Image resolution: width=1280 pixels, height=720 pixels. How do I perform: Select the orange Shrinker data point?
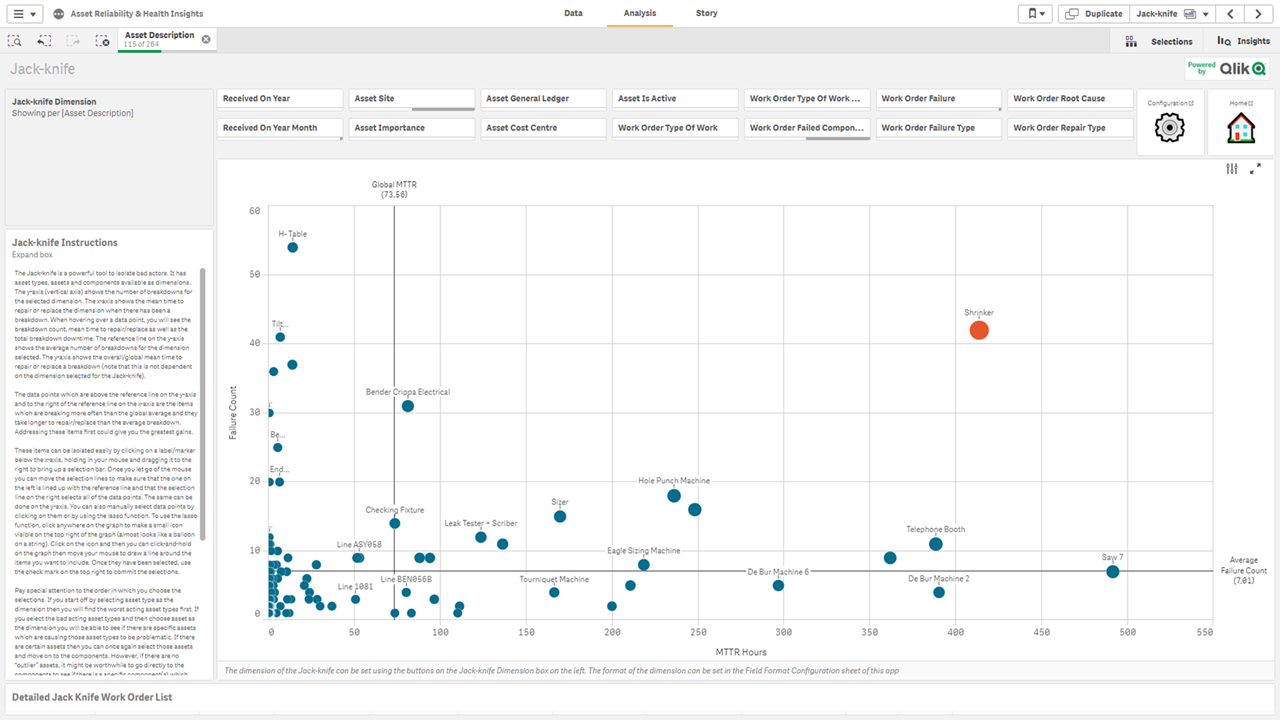pyautogui.click(x=979, y=331)
